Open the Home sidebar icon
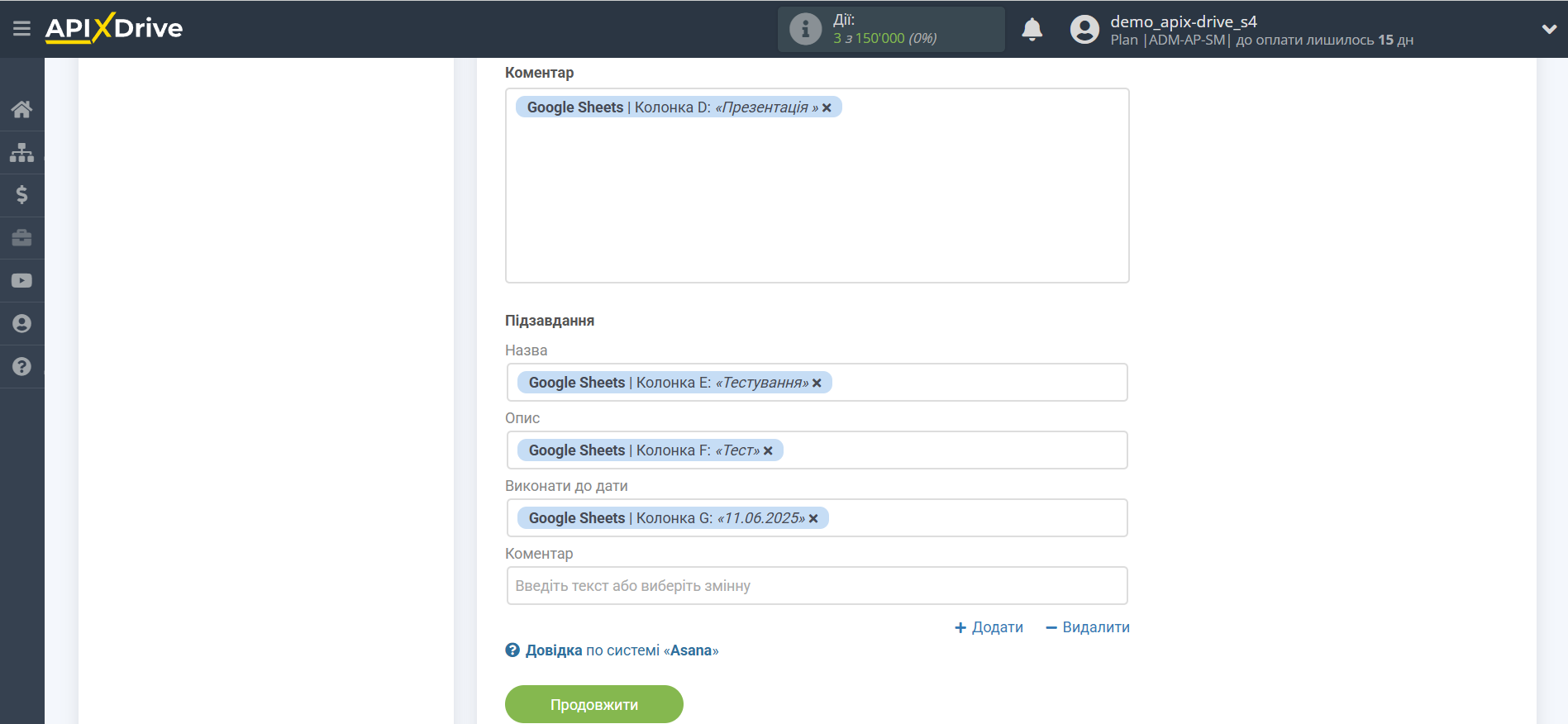 click(21, 109)
